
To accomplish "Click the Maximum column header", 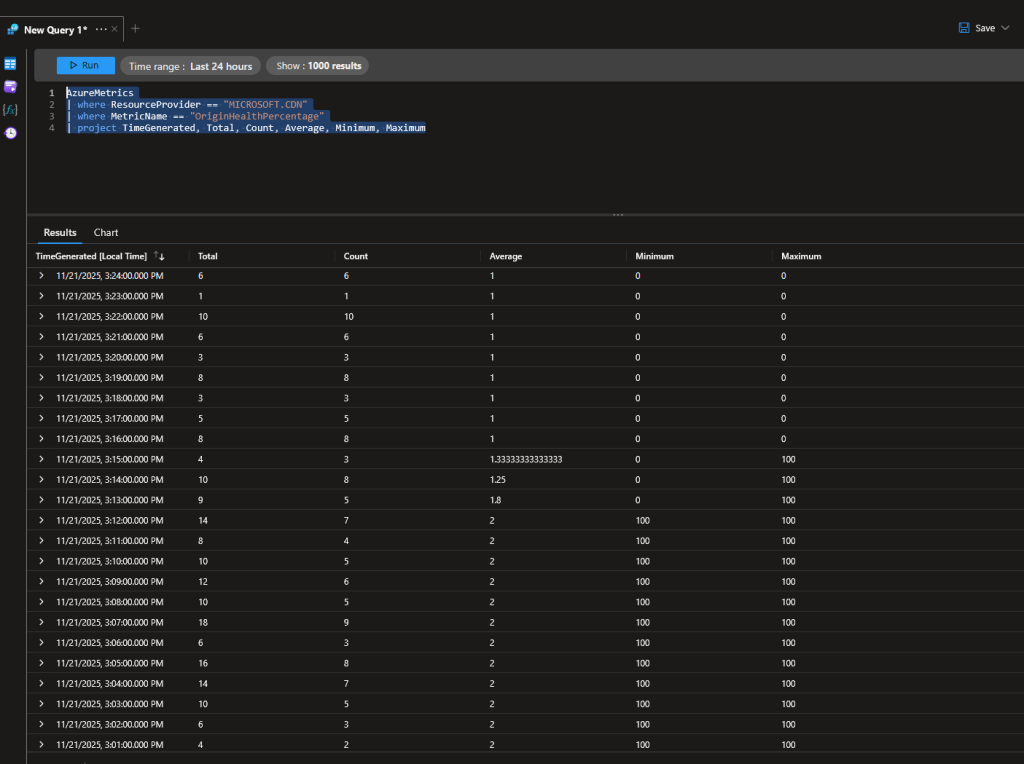I will coord(801,256).
